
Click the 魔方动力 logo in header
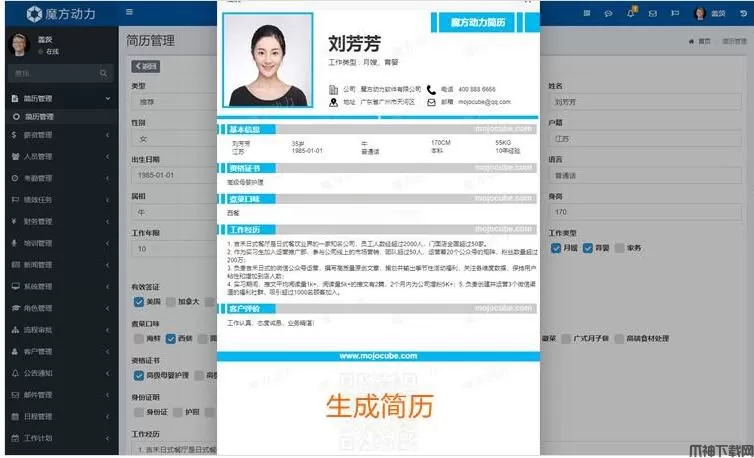pos(61,14)
